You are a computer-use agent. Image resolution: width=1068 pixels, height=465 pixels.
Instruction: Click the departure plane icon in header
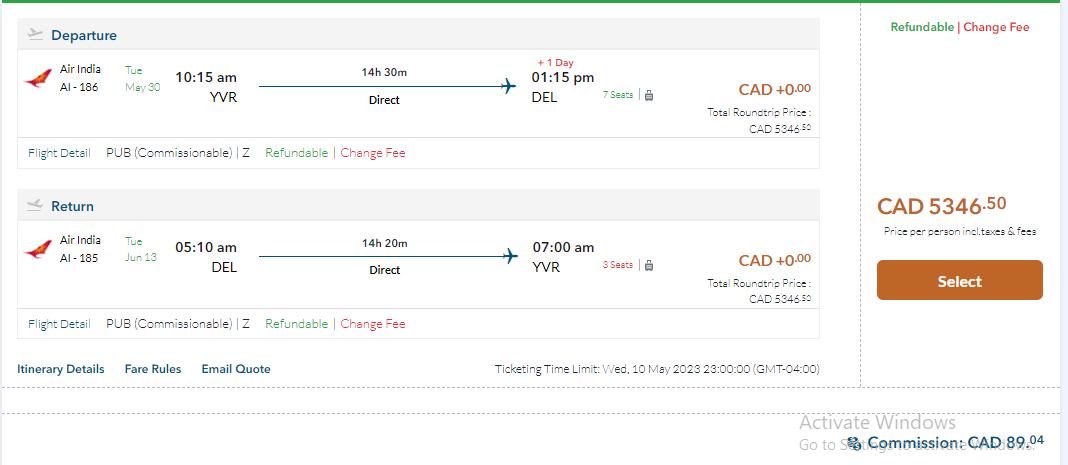(36, 35)
